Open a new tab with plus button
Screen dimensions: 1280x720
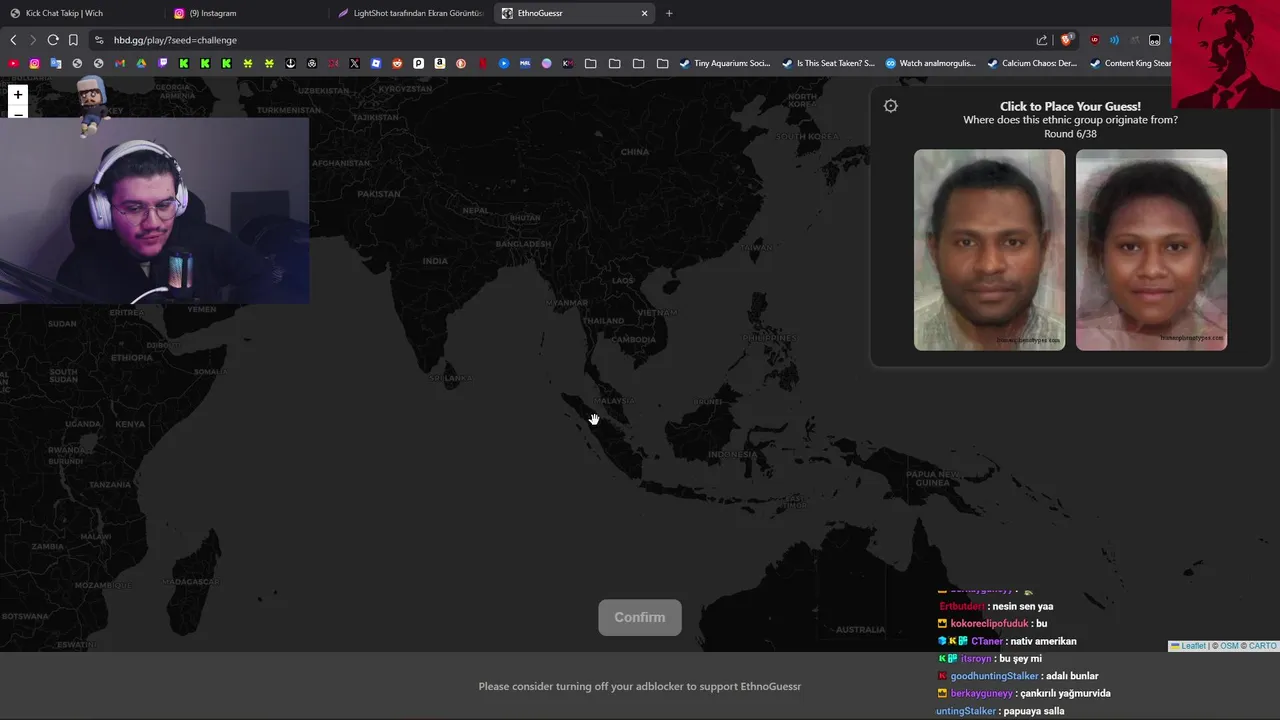pos(669,13)
